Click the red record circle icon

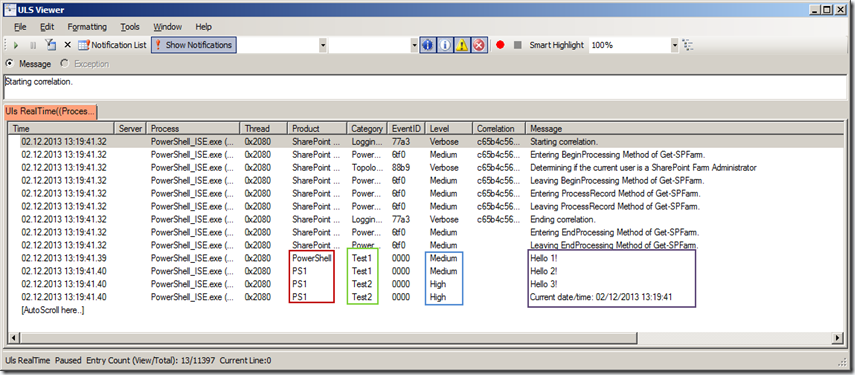tap(500, 45)
